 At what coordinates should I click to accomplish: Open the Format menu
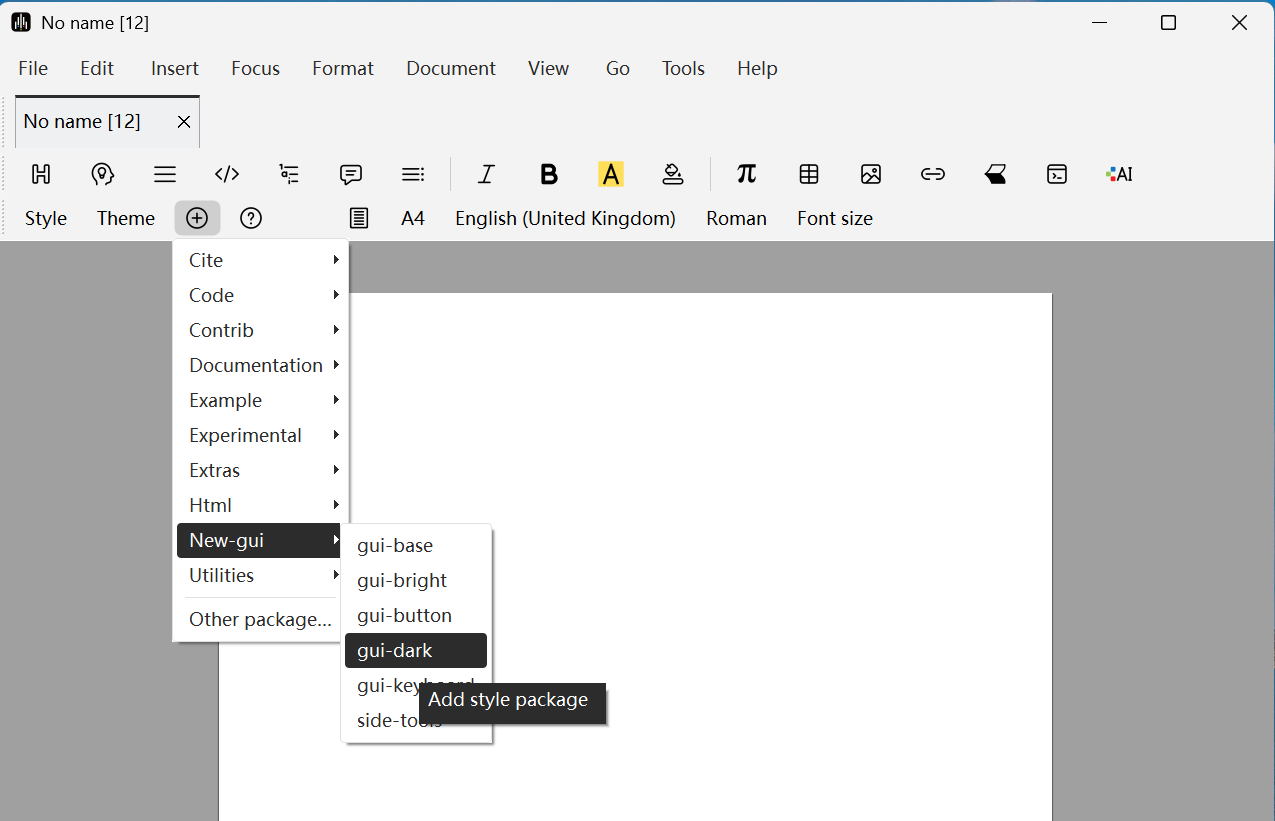pyautogui.click(x=342, y=68)
